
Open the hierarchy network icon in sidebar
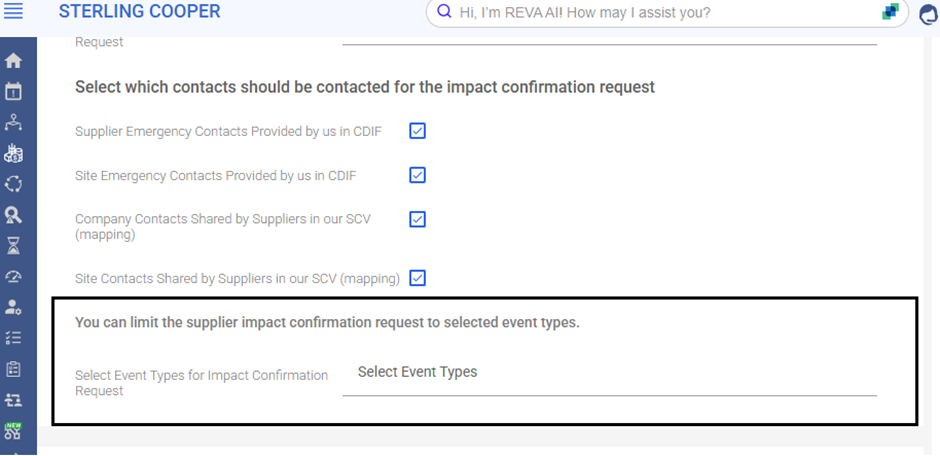point(14,122)
